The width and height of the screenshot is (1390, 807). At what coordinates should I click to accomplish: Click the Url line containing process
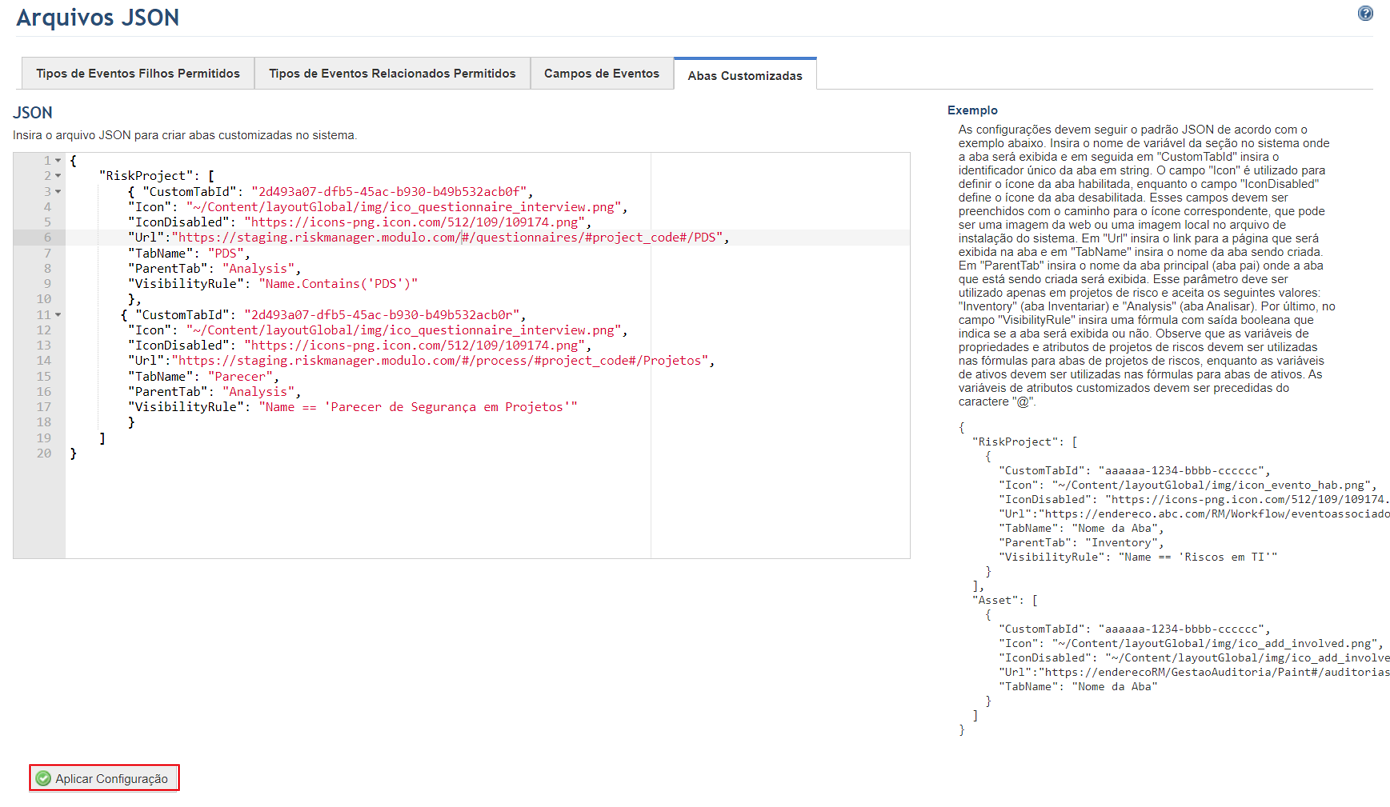[x=421, y=361]
